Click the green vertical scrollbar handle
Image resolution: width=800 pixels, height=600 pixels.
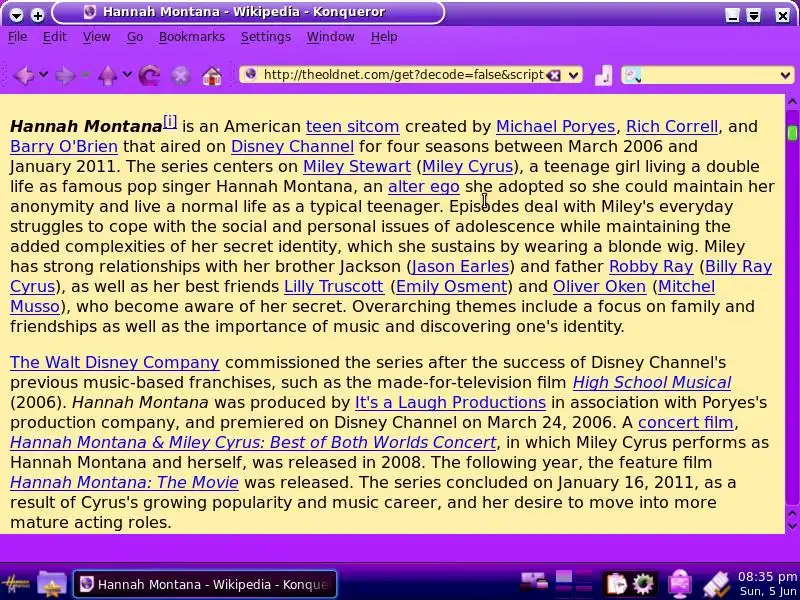click(792, 133)
